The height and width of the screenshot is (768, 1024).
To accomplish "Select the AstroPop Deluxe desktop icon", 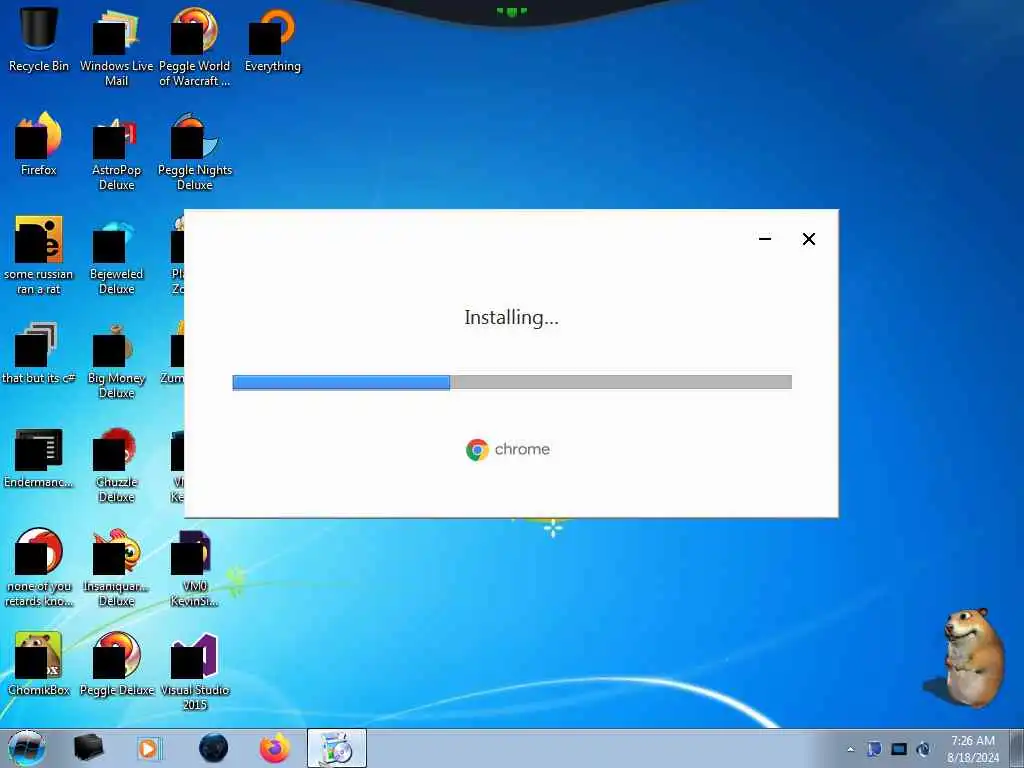I will pos(116,152).
